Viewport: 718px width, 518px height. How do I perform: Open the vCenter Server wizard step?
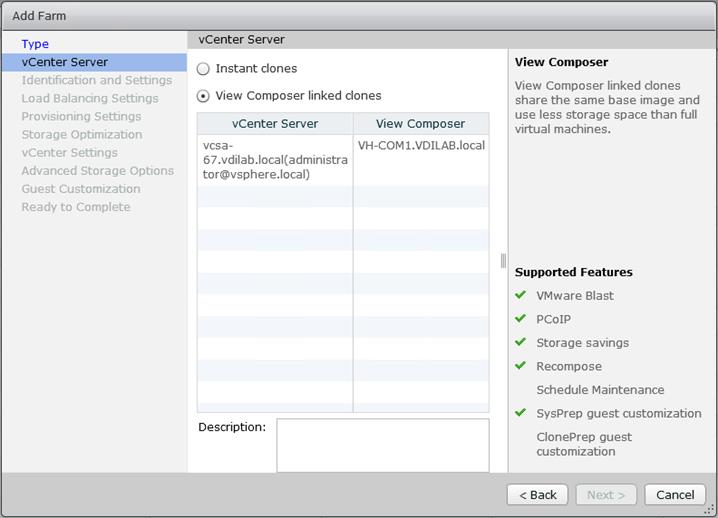[x=94, y=62]
